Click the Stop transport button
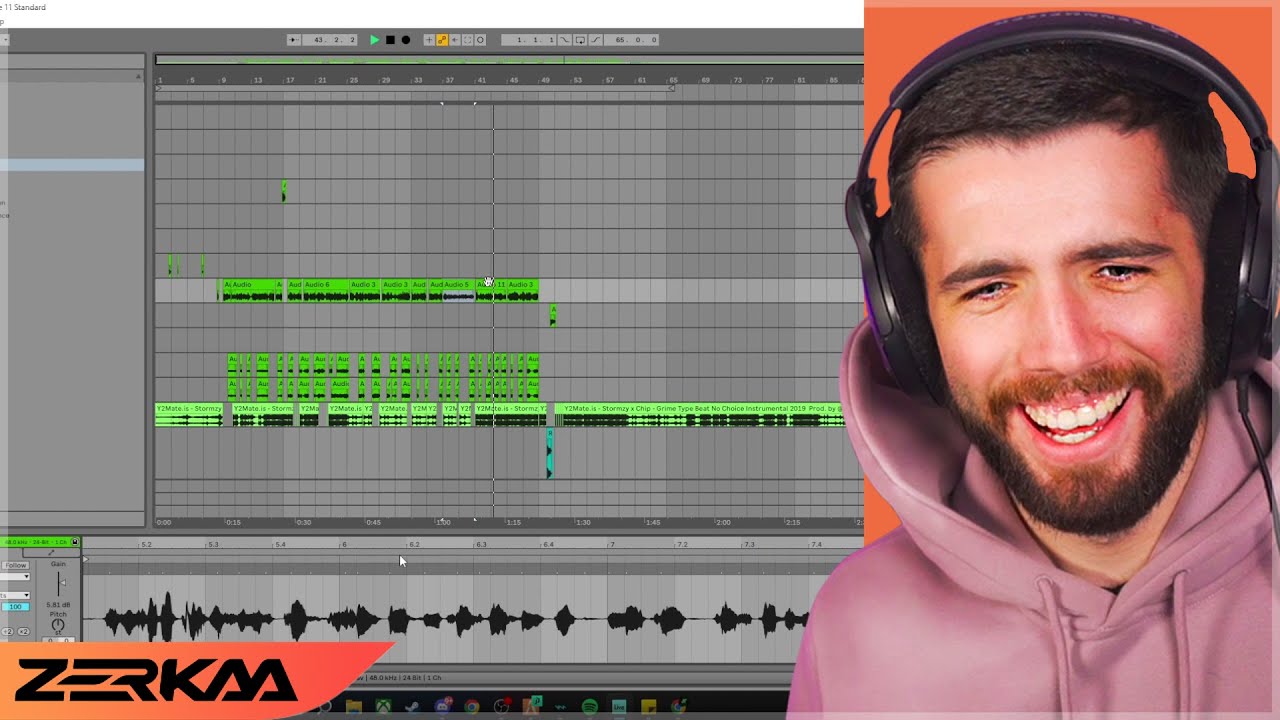This screenshot has height=720, width=1280. point(390,40)
